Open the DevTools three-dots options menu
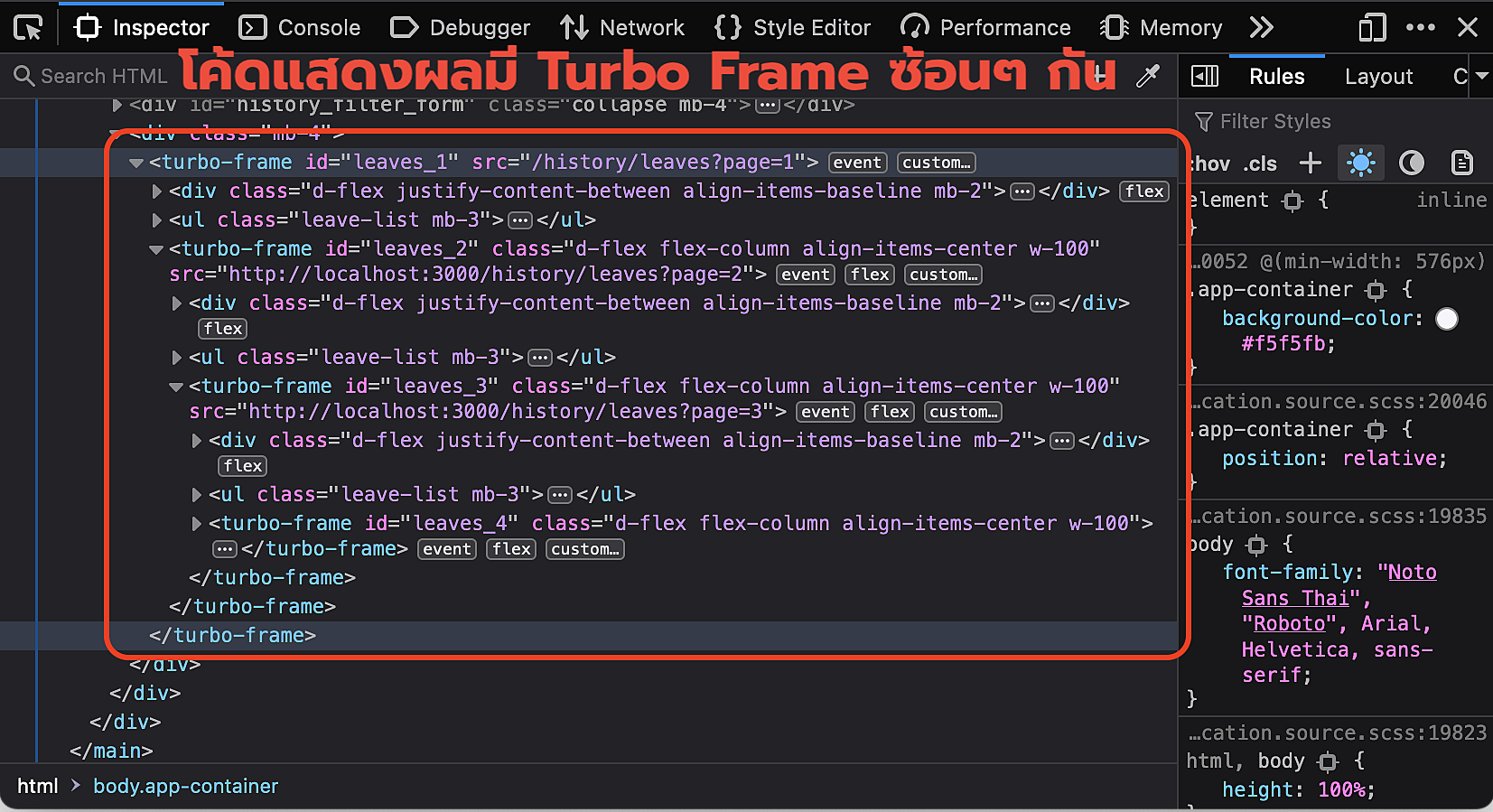Viewport: 1493px width, 812px height. pos(1420,28)
